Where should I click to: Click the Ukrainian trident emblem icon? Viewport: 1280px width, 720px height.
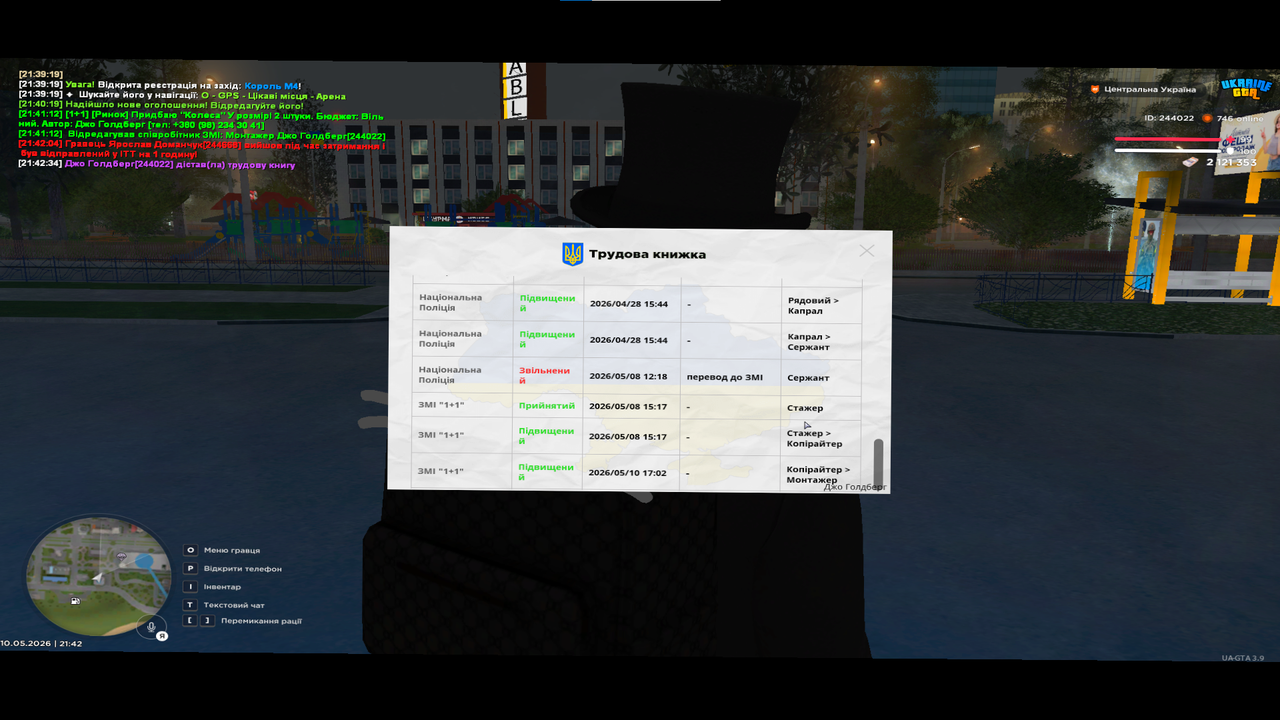pos(573,254)
